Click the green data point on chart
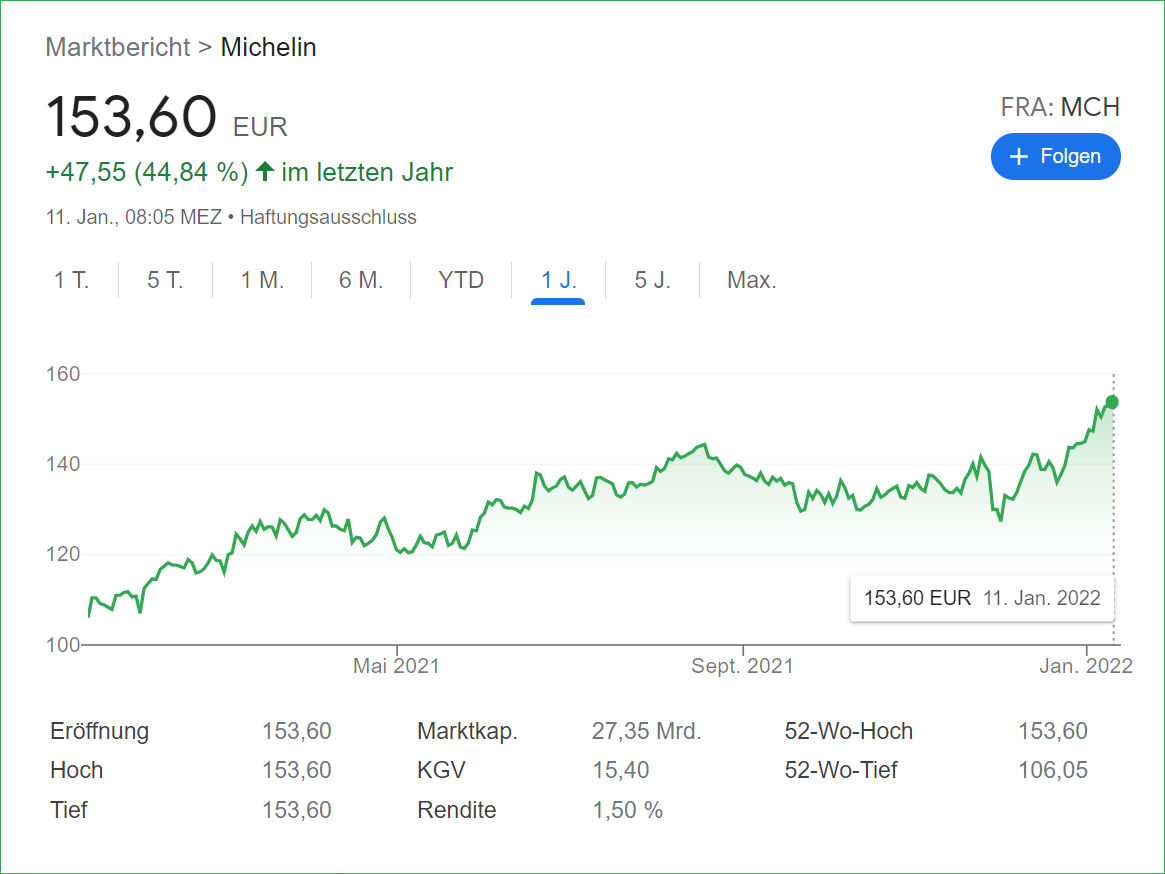Screen dimensions: 1165x874 click(x=1112, y=402)
